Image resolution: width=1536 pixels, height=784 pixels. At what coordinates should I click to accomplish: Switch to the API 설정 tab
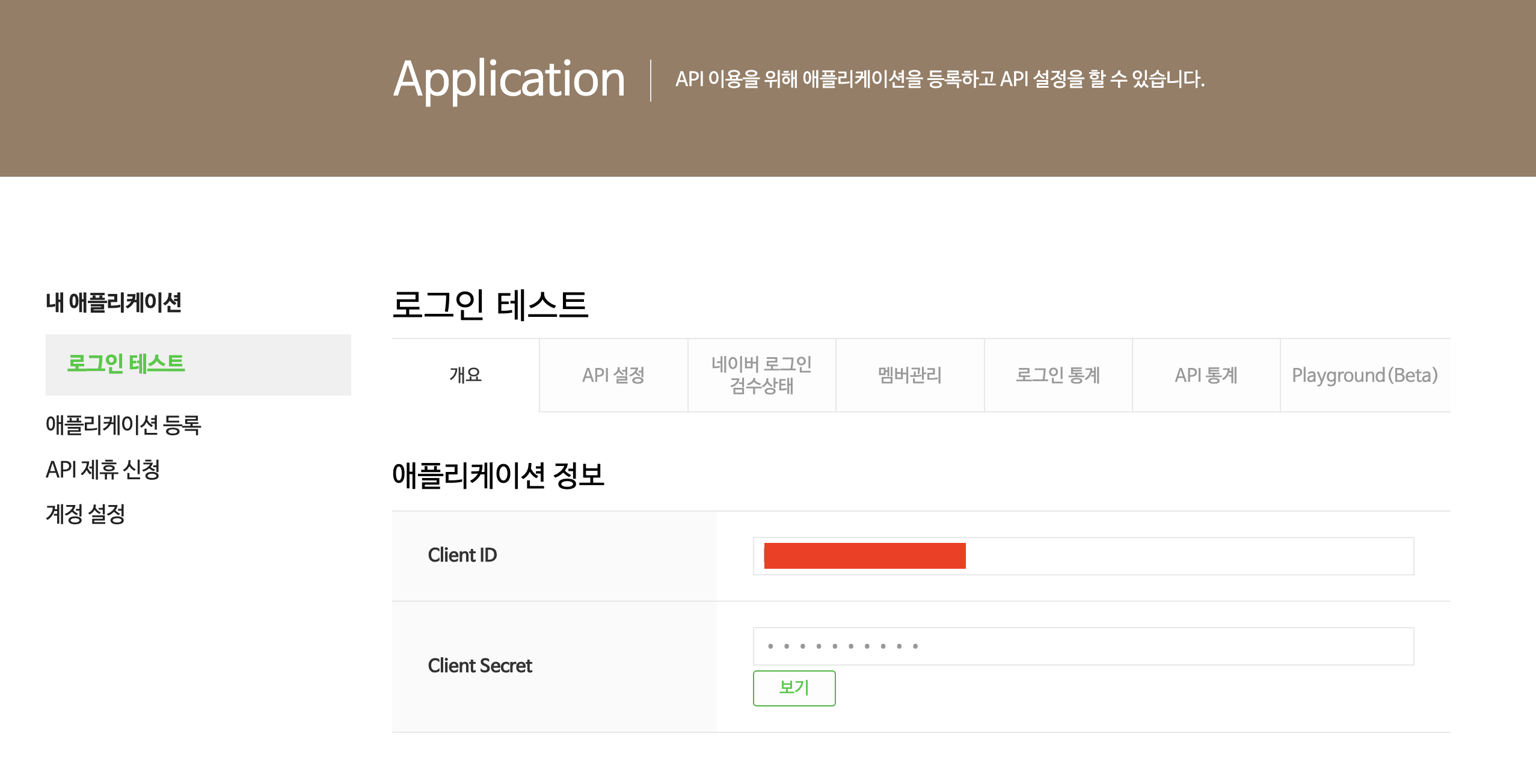click(x=613, y=375)
